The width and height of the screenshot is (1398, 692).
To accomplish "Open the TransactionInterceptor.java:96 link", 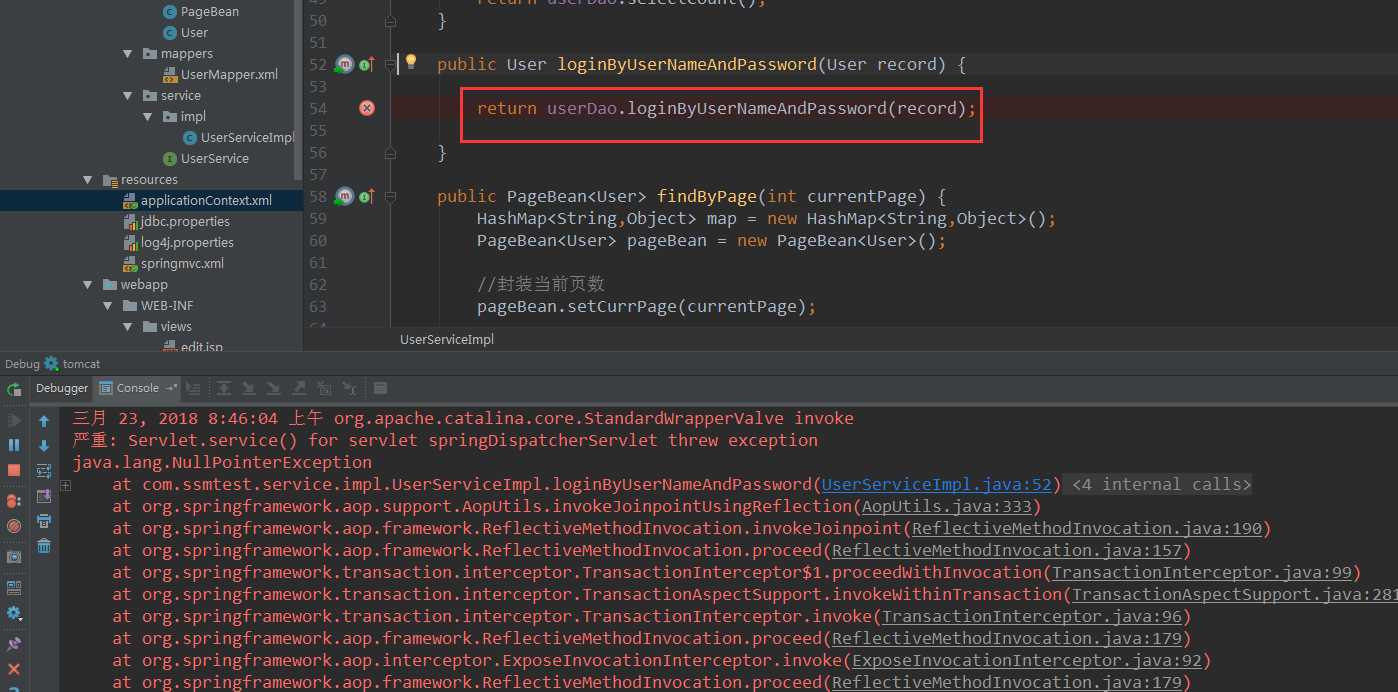I will [x=1031, y=616].
